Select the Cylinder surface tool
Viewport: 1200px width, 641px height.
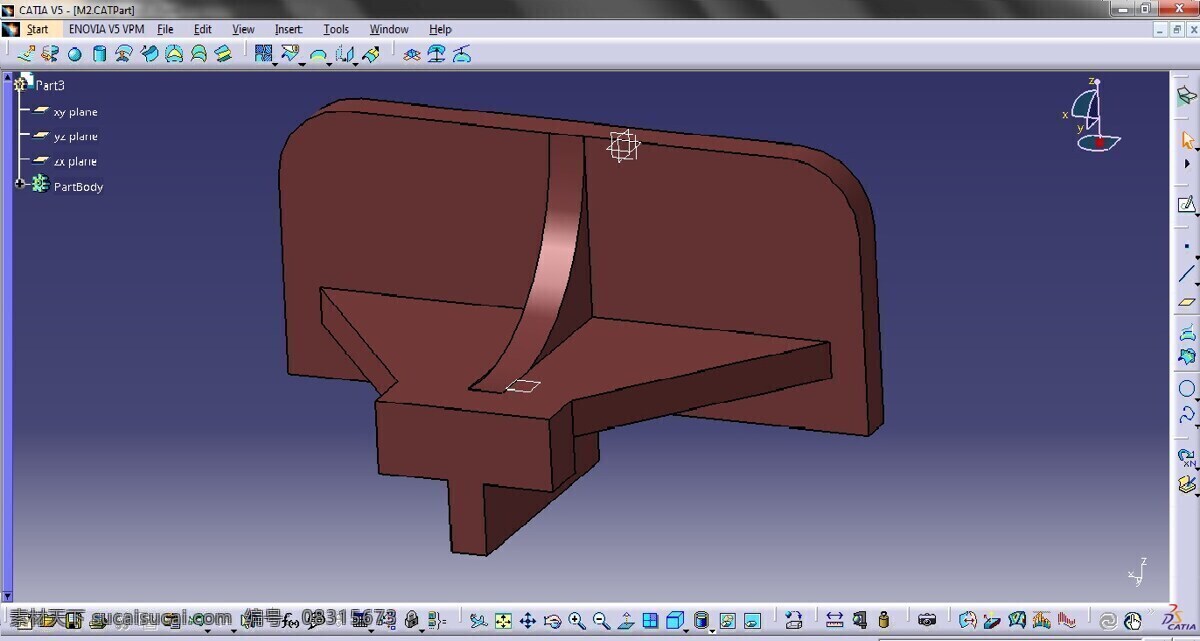[x=99, y=54]
